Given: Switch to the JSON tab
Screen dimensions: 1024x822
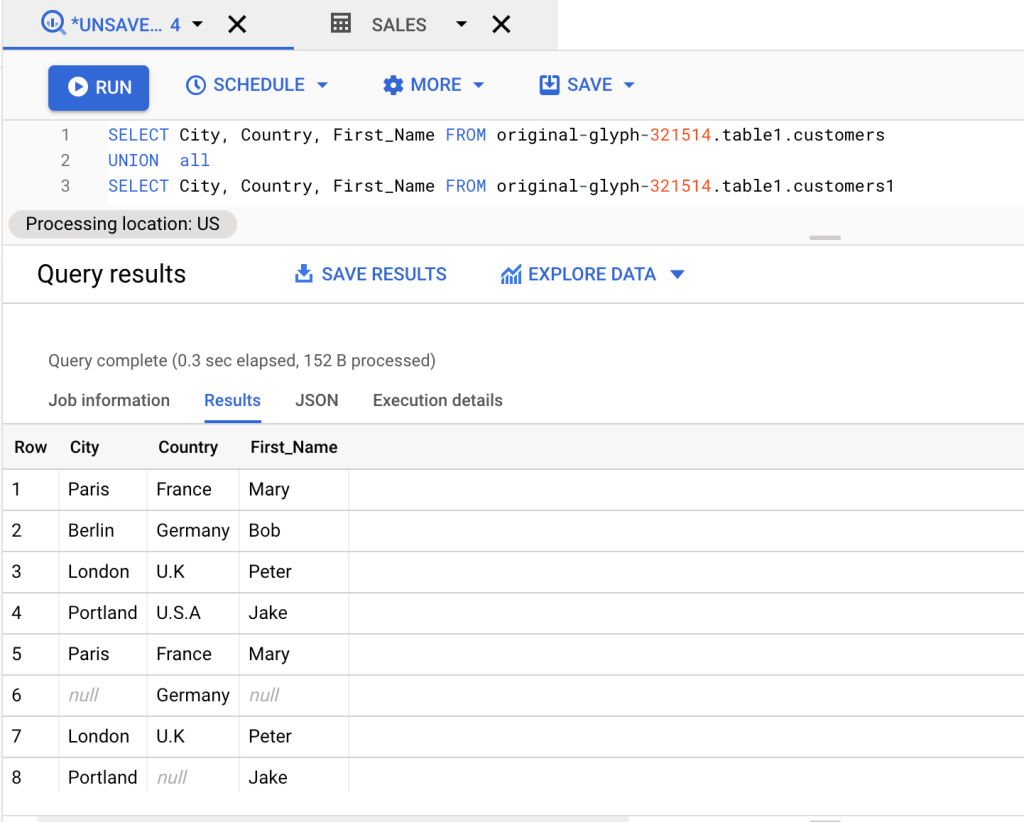Looking at the screenshot, I should [317, 400].
